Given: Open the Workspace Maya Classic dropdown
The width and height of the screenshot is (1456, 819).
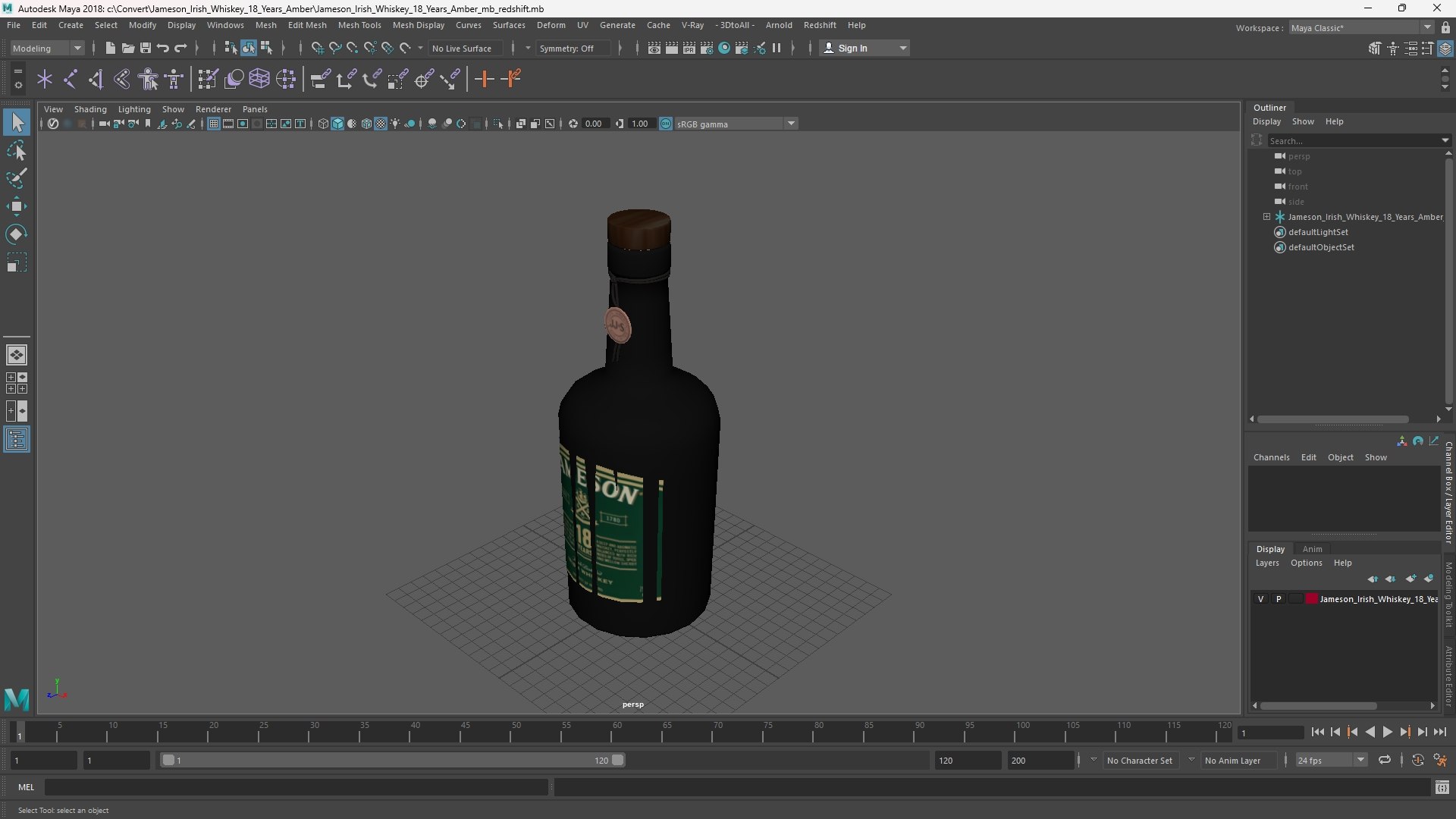Looking at the screenshot, I should click(1360, 27).
